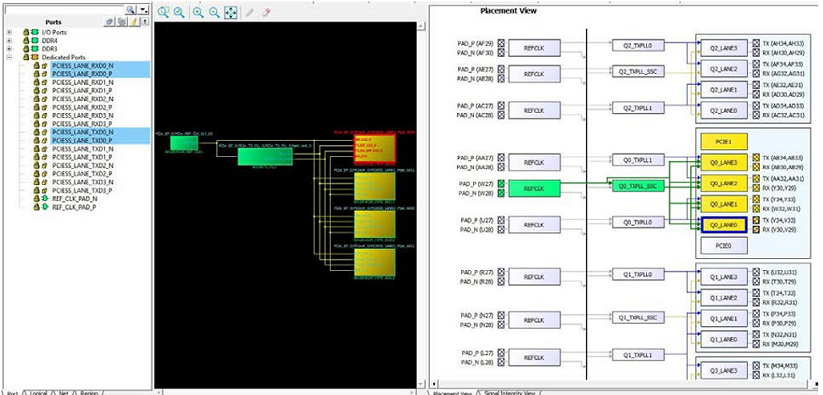This screenshot has height=395, width=823.
Task: Click the first zoom tool icon in the toolbar
Action: 164,13
